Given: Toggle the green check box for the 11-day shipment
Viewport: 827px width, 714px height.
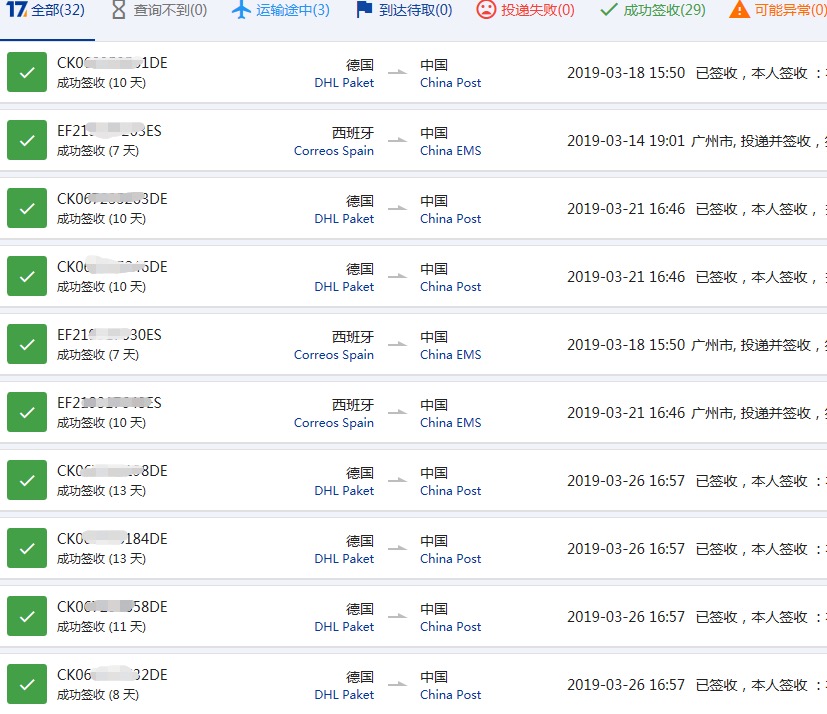Looking at the screenshot, I should pos(26,617).
